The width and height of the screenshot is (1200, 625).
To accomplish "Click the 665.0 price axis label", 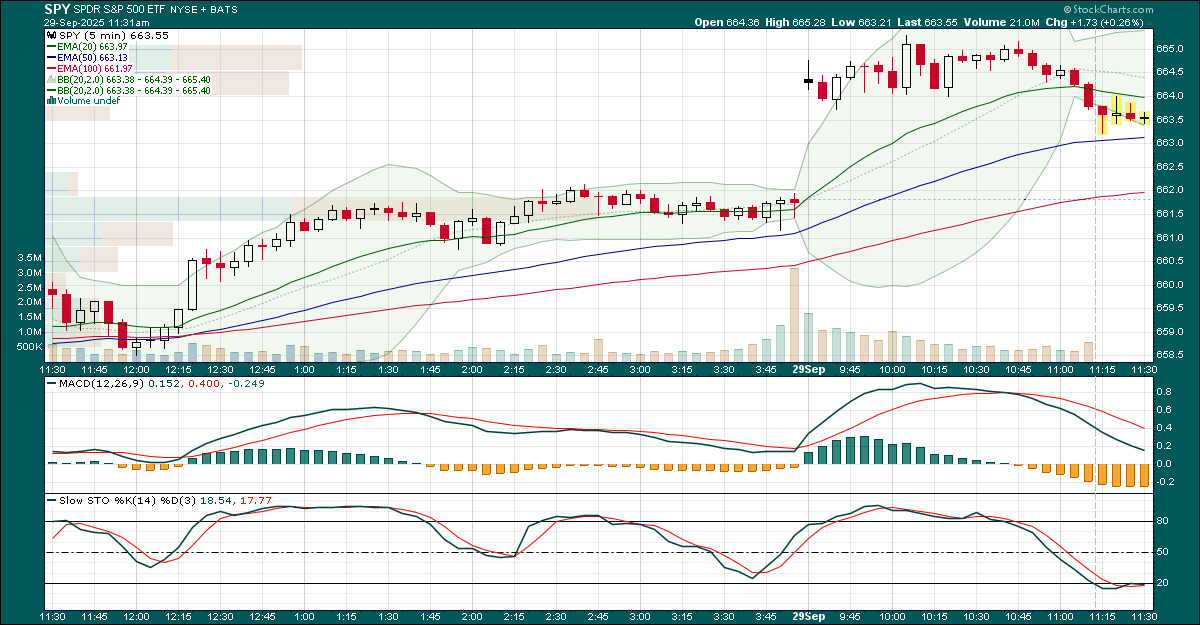I will (1170, 48).
